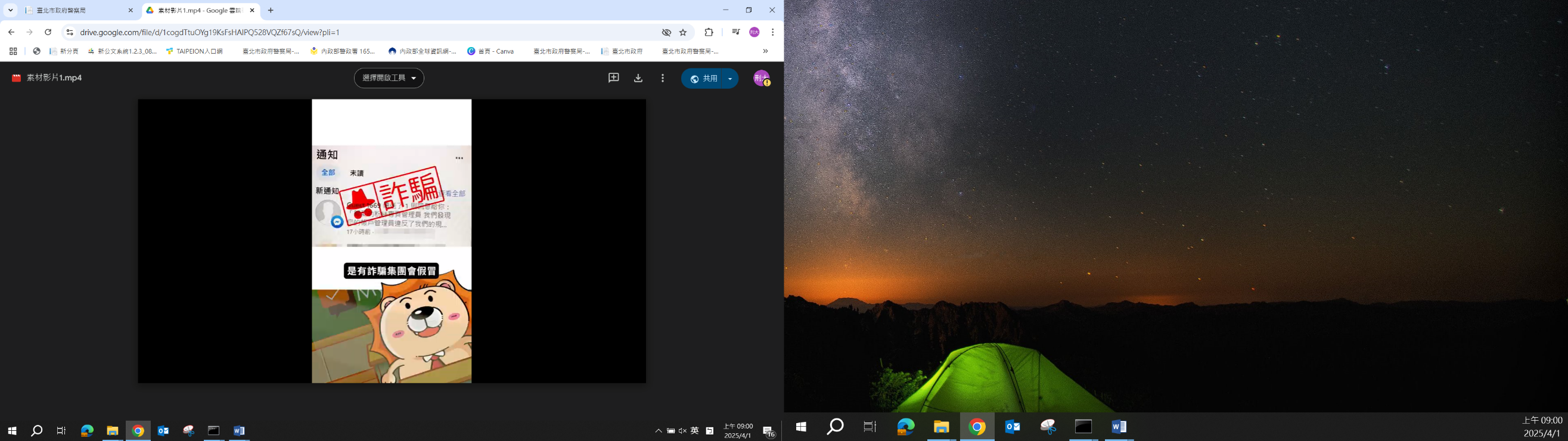The width and height of the screenshot is (1568, 441).
Task: Open Chrome profile avatar in toolbar
Action: 754,32
